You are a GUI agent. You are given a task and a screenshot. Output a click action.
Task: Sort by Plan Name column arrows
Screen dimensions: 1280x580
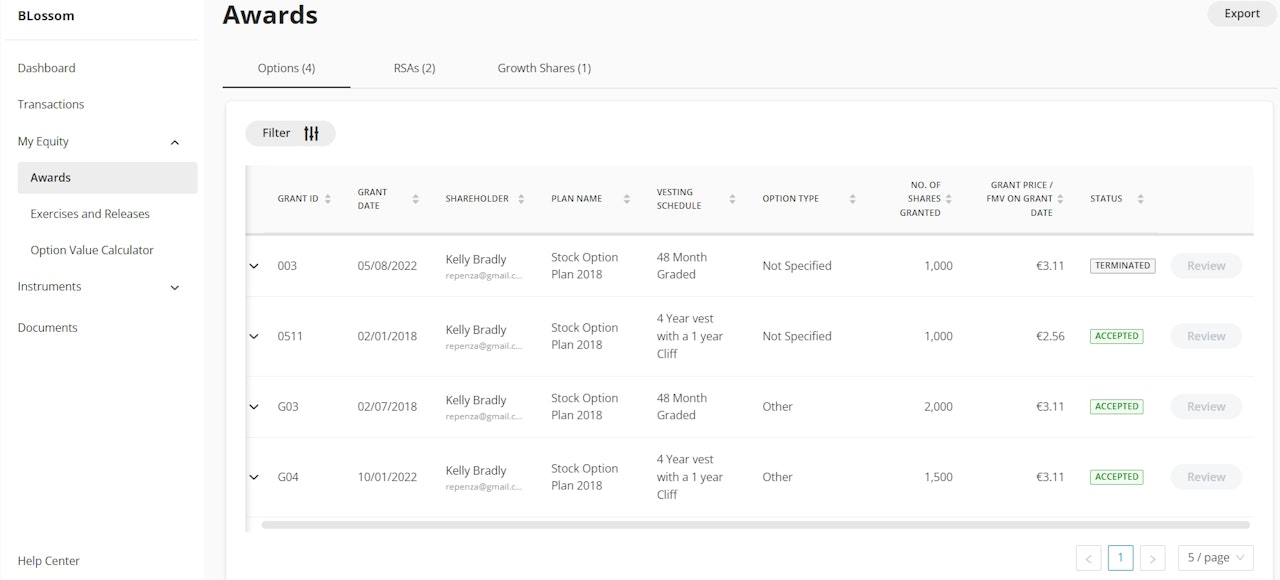point(627,199)
